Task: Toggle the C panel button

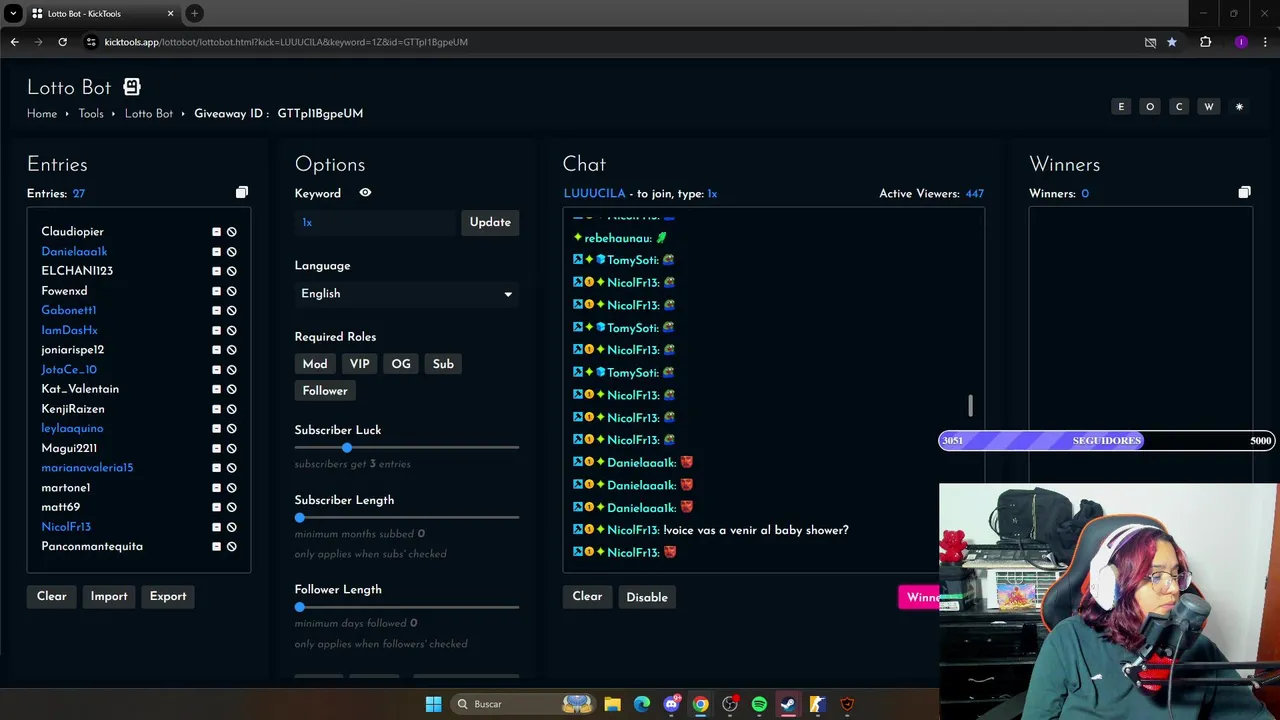Action: click(1179, 107)
